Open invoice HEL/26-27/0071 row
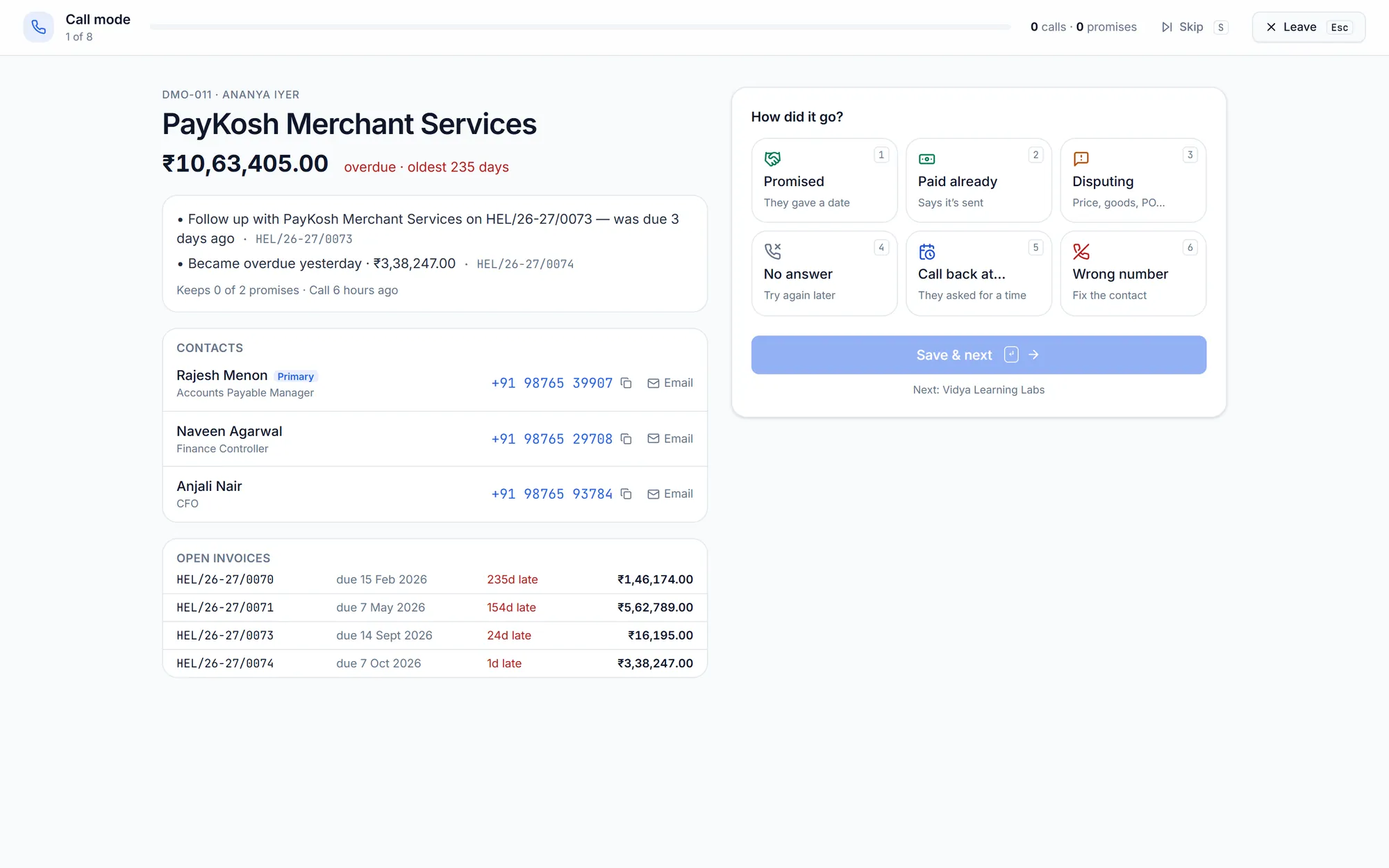The width and height of the screenshot is (1389, 868). point(435,608)
